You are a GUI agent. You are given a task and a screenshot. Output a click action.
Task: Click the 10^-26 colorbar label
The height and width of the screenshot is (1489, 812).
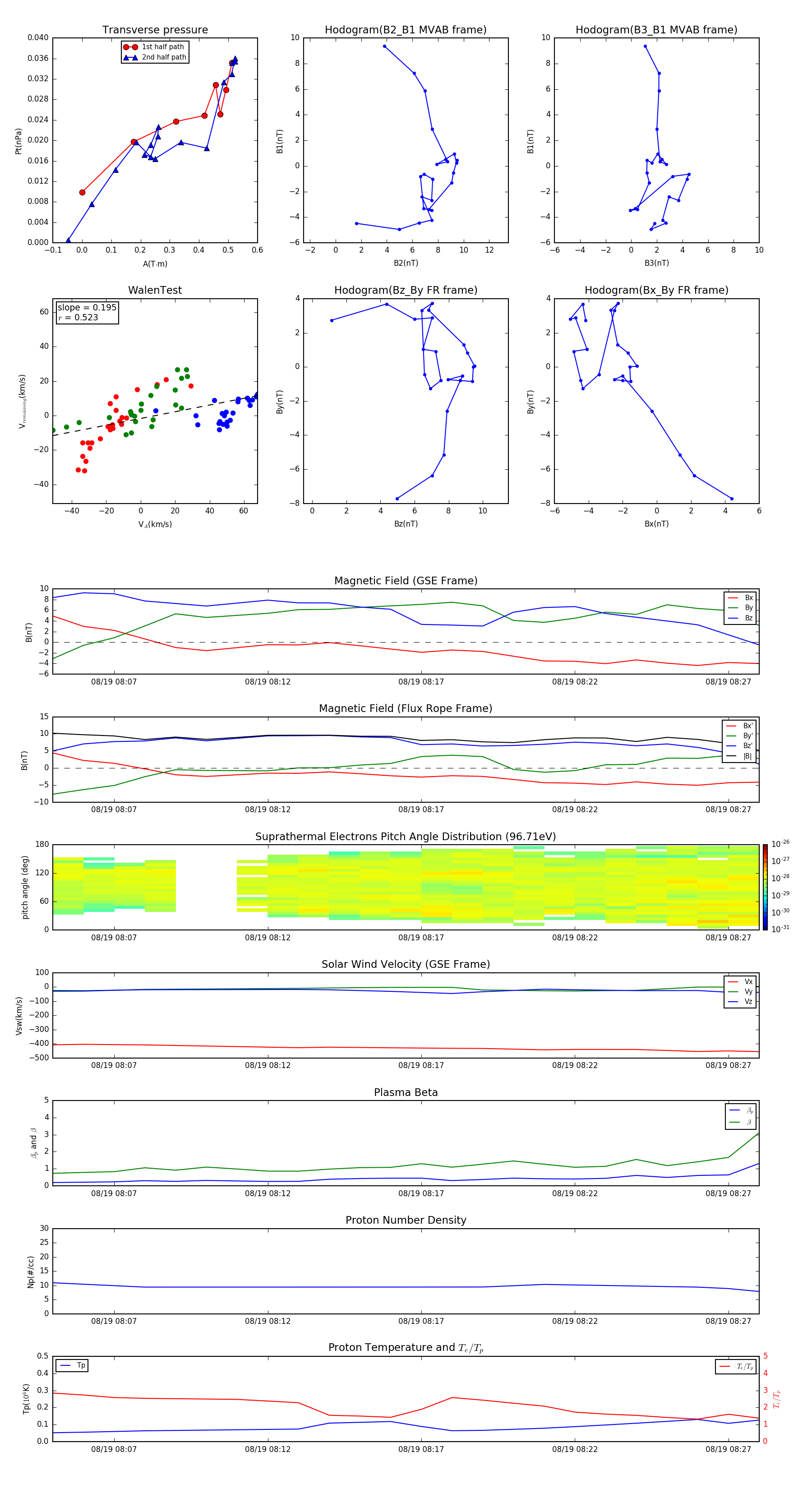coord(780,844)
